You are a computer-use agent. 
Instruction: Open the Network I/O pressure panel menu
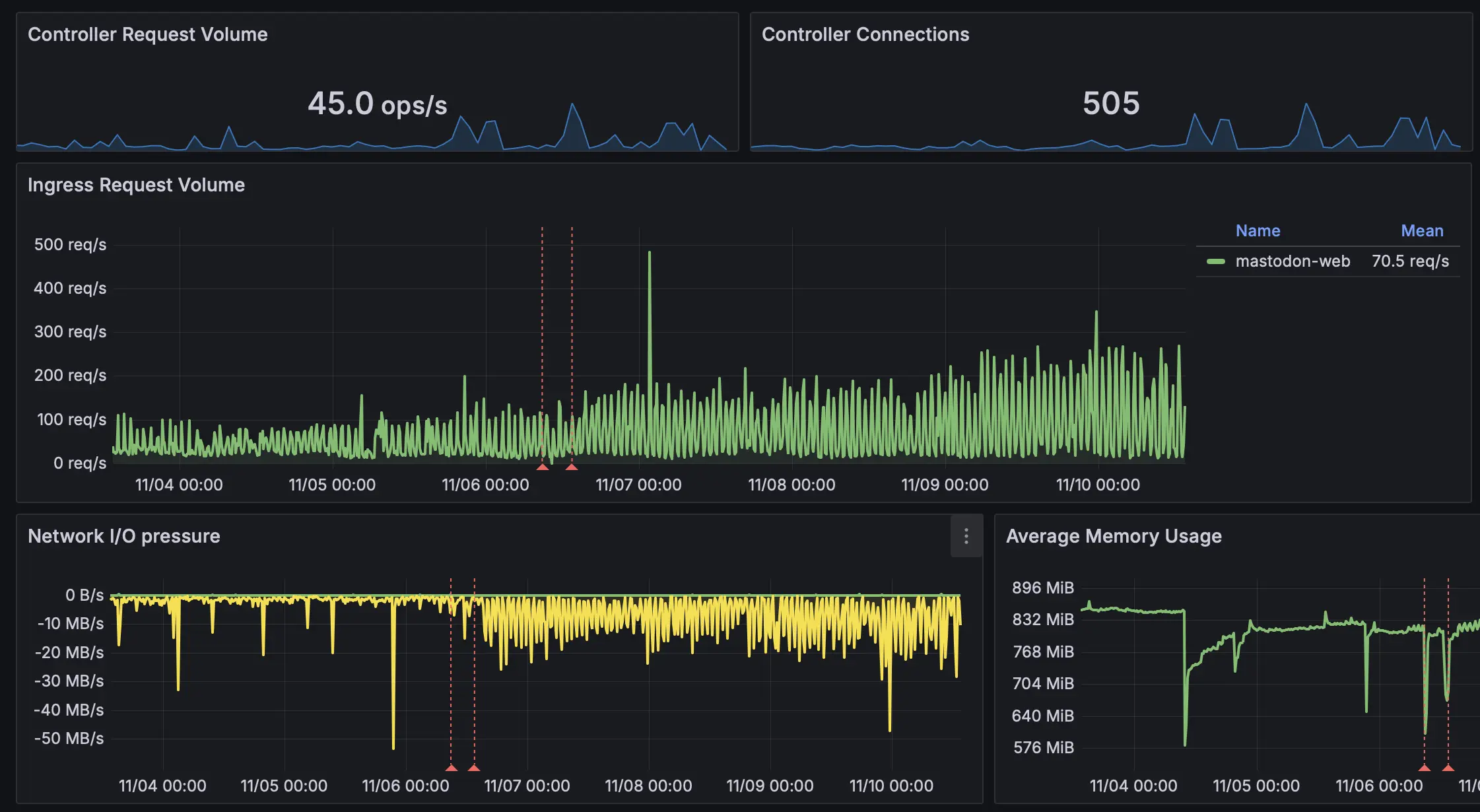click(966, 536)
